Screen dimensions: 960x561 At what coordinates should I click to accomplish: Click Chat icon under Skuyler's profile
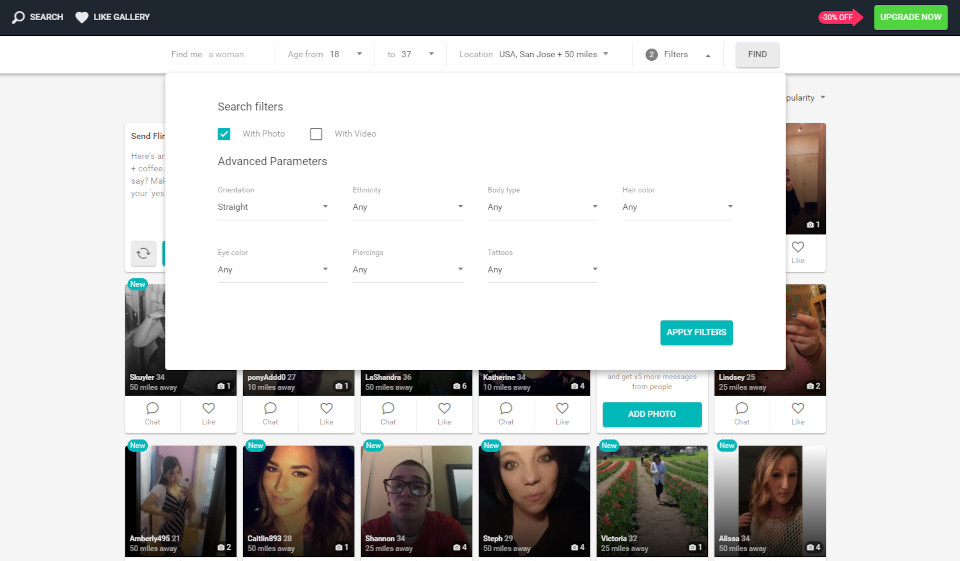click(152, 408)
